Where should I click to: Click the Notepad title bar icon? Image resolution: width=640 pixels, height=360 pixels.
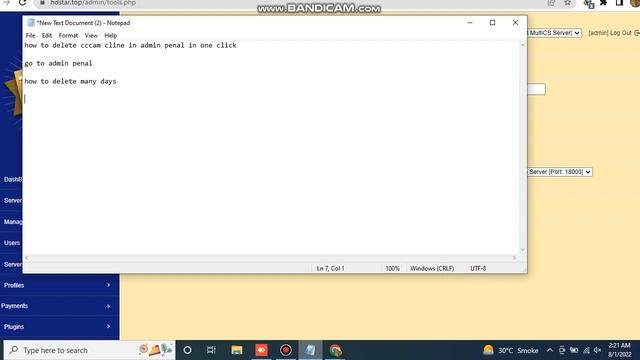pos(31,23)
